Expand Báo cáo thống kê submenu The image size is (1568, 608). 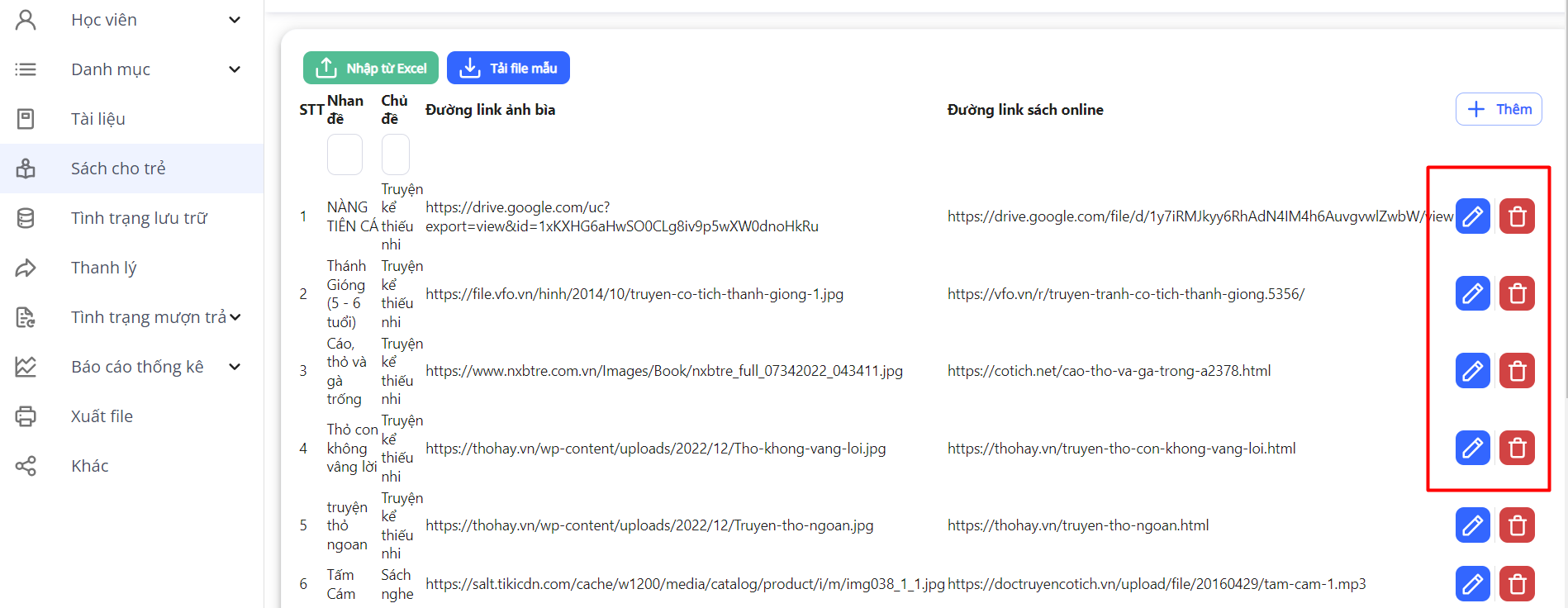coord(235,367)
